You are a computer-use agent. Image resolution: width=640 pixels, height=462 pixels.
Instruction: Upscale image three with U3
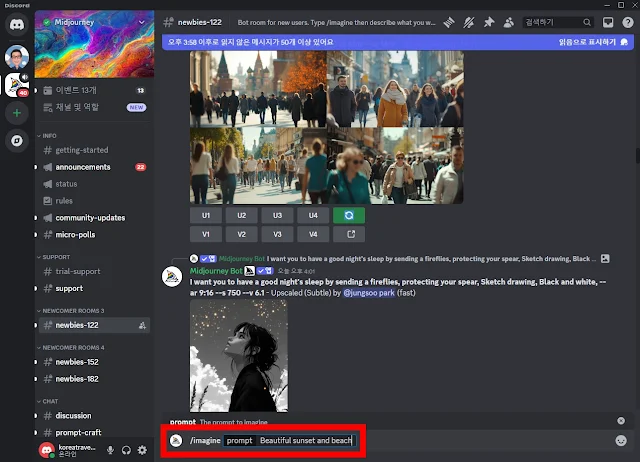(278, 215)
